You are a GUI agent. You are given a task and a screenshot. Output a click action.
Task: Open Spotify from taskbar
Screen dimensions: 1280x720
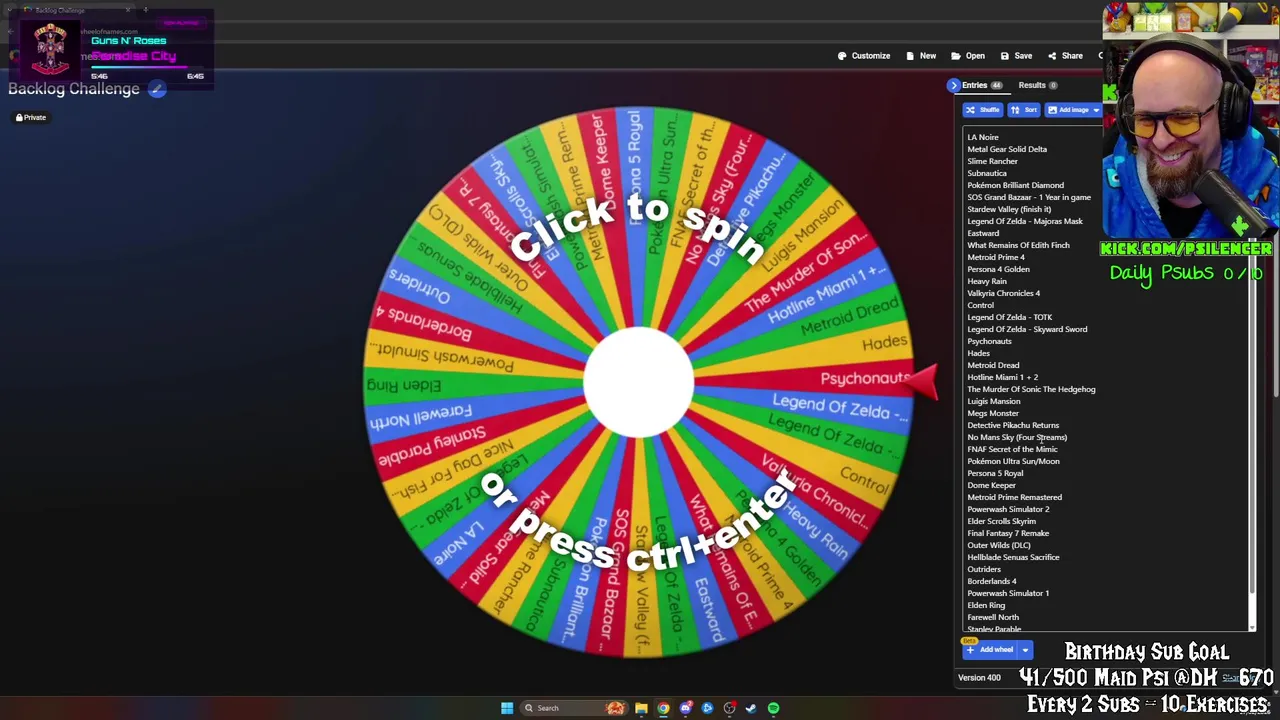pos(773,708)
